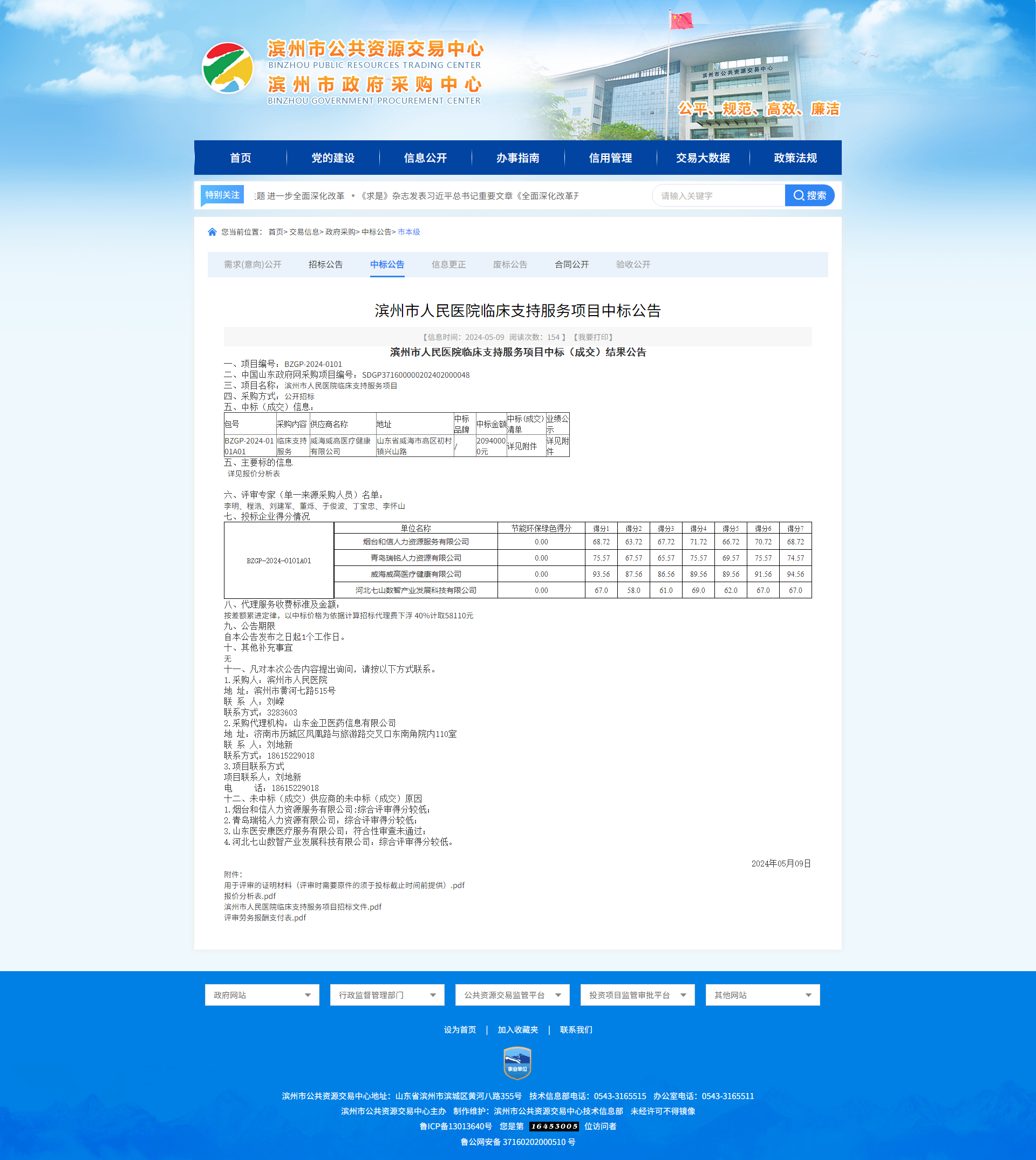Click the 事业单位 badge icon in footer
The height and width of the screenshot is (1160, 1036).
pos(517,1063)
